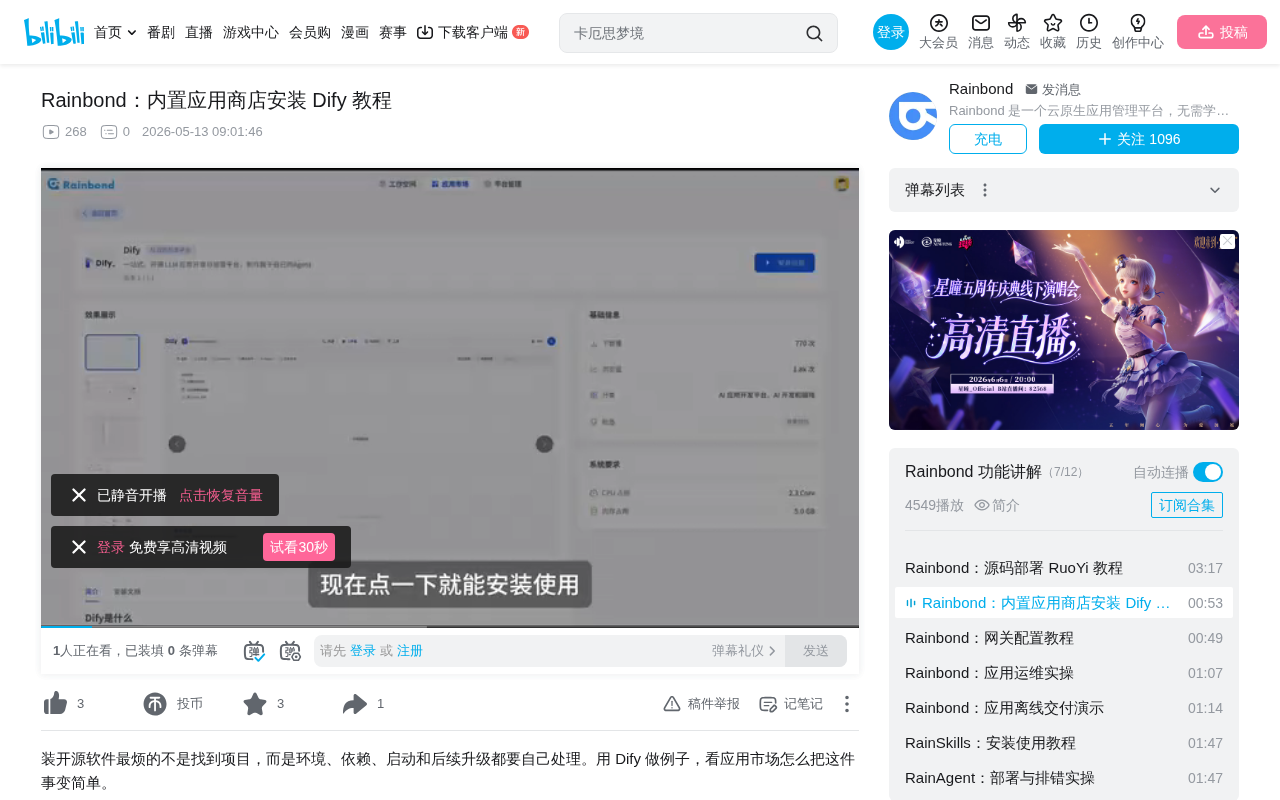Close the 高清直播 advertisement banner
1280x800 pixels.
[1227, 242]
